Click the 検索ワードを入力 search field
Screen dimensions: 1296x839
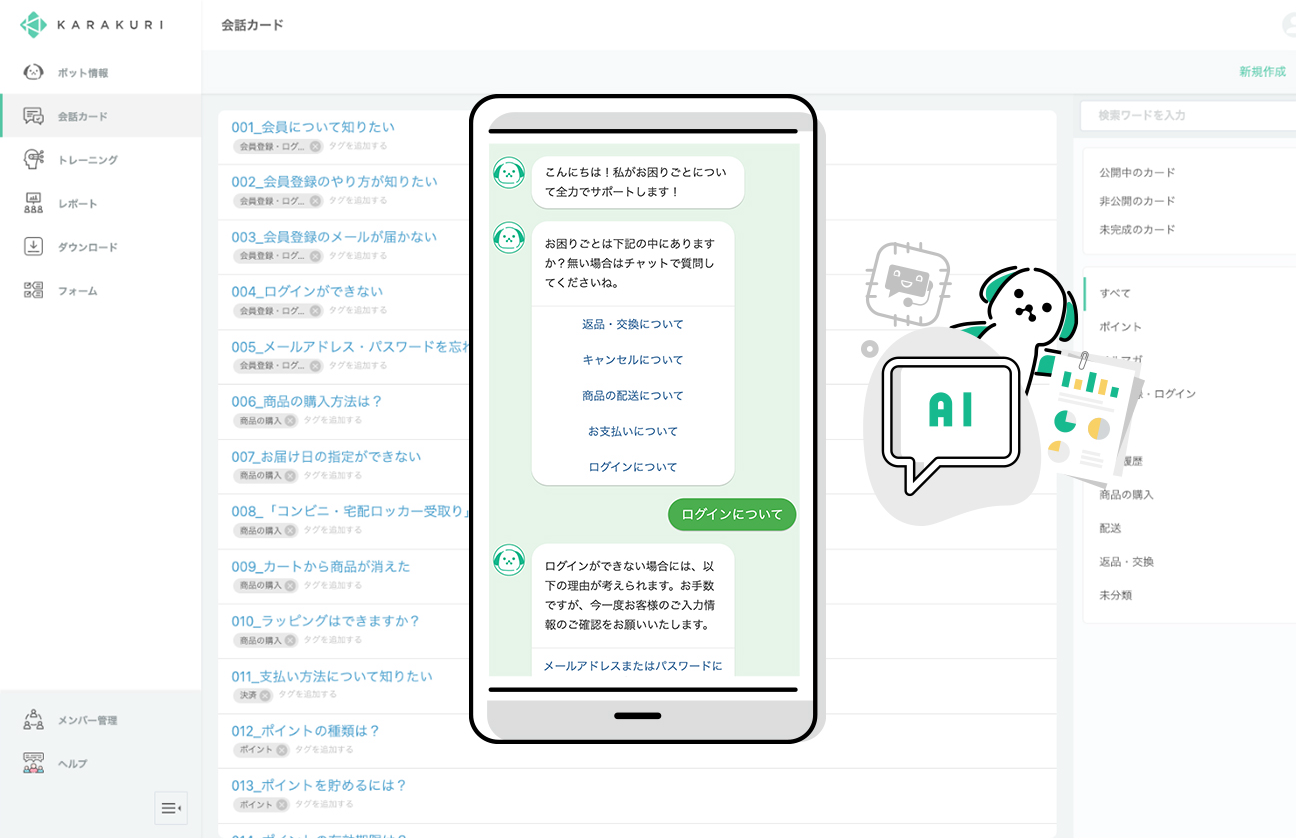pyautogui.click(x=1185, y=116)
